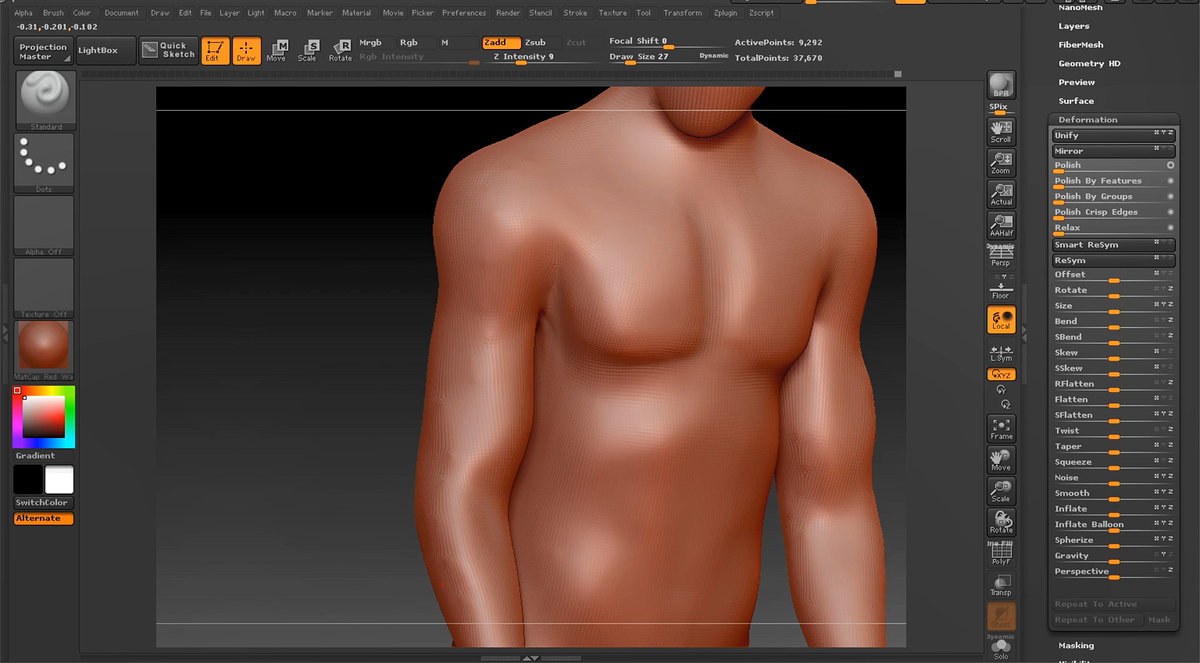This screenshot has height=663, width=1200.
Task: Expand the FiberMesh subpalette
Action: pos(1081,45)
